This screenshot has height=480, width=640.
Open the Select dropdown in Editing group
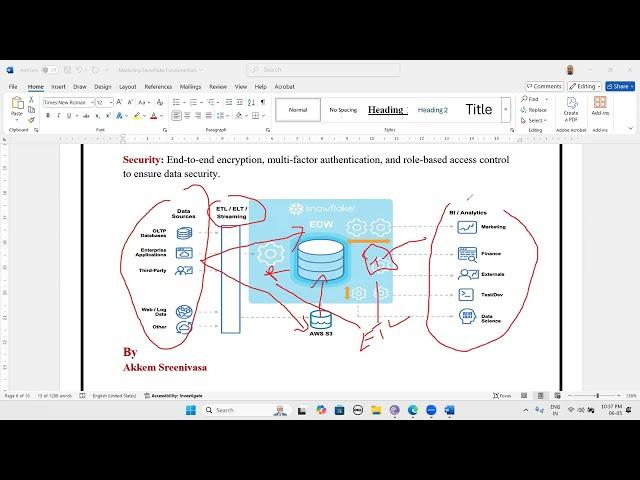click(534, 120)
